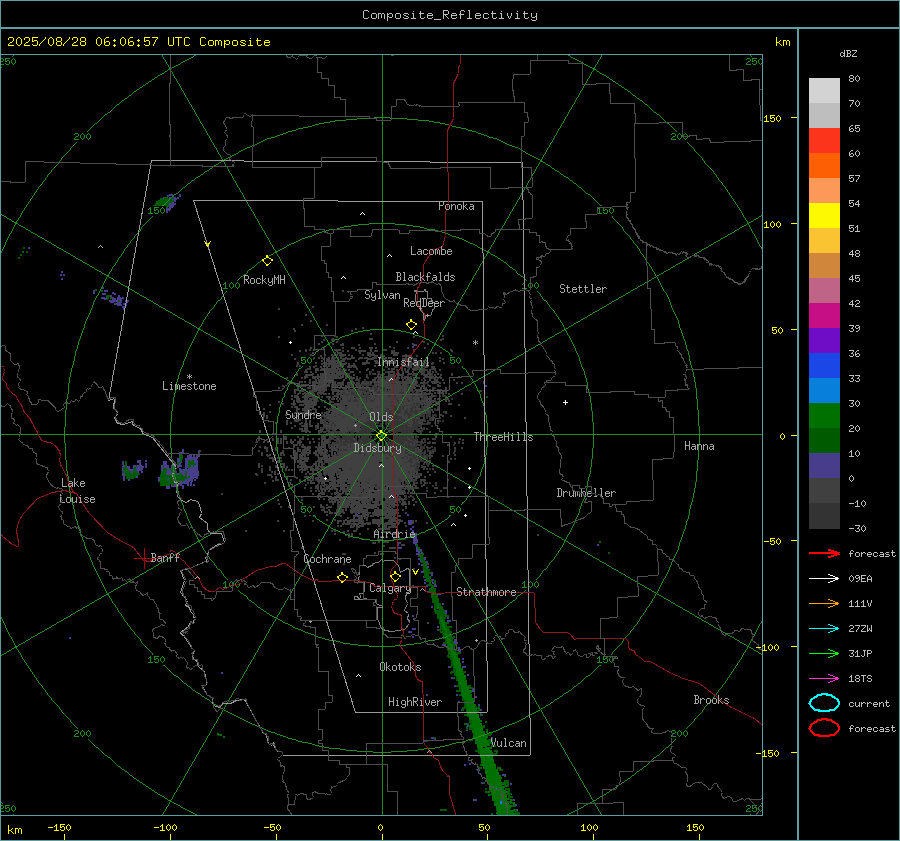Select the 33 dBZ blue swatch
Viewport: 900px width, 841px height.
click(824, 390)
